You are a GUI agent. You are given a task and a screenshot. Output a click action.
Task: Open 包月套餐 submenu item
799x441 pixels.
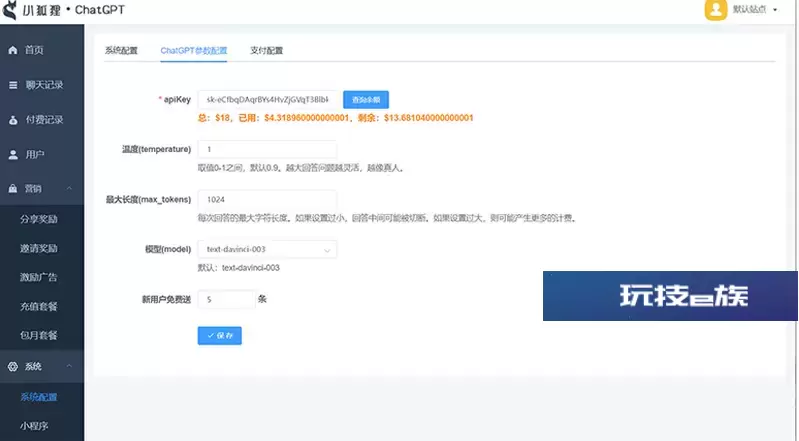click(x=39, y=335)
